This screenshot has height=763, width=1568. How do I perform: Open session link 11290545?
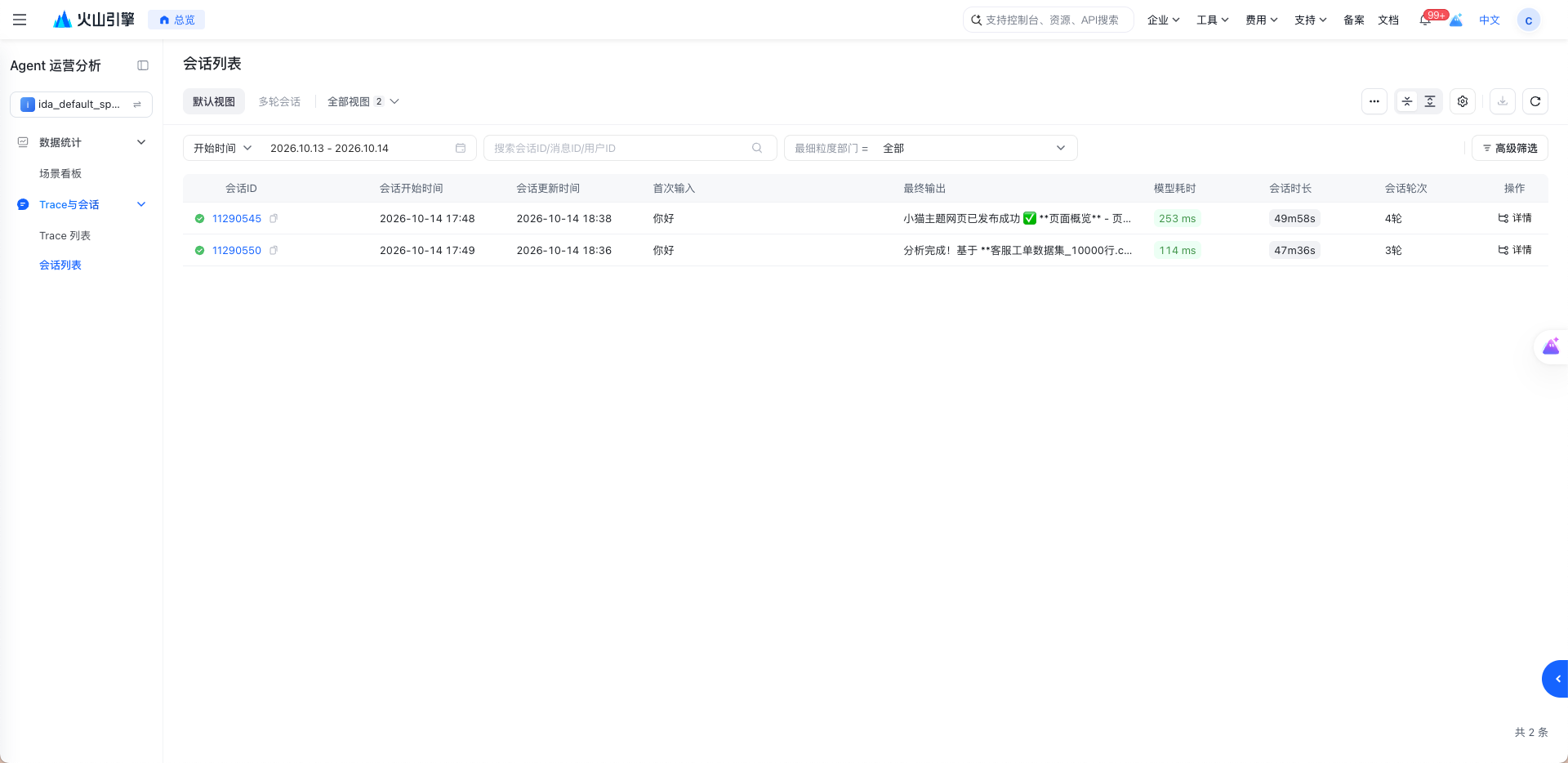point(237,218)
